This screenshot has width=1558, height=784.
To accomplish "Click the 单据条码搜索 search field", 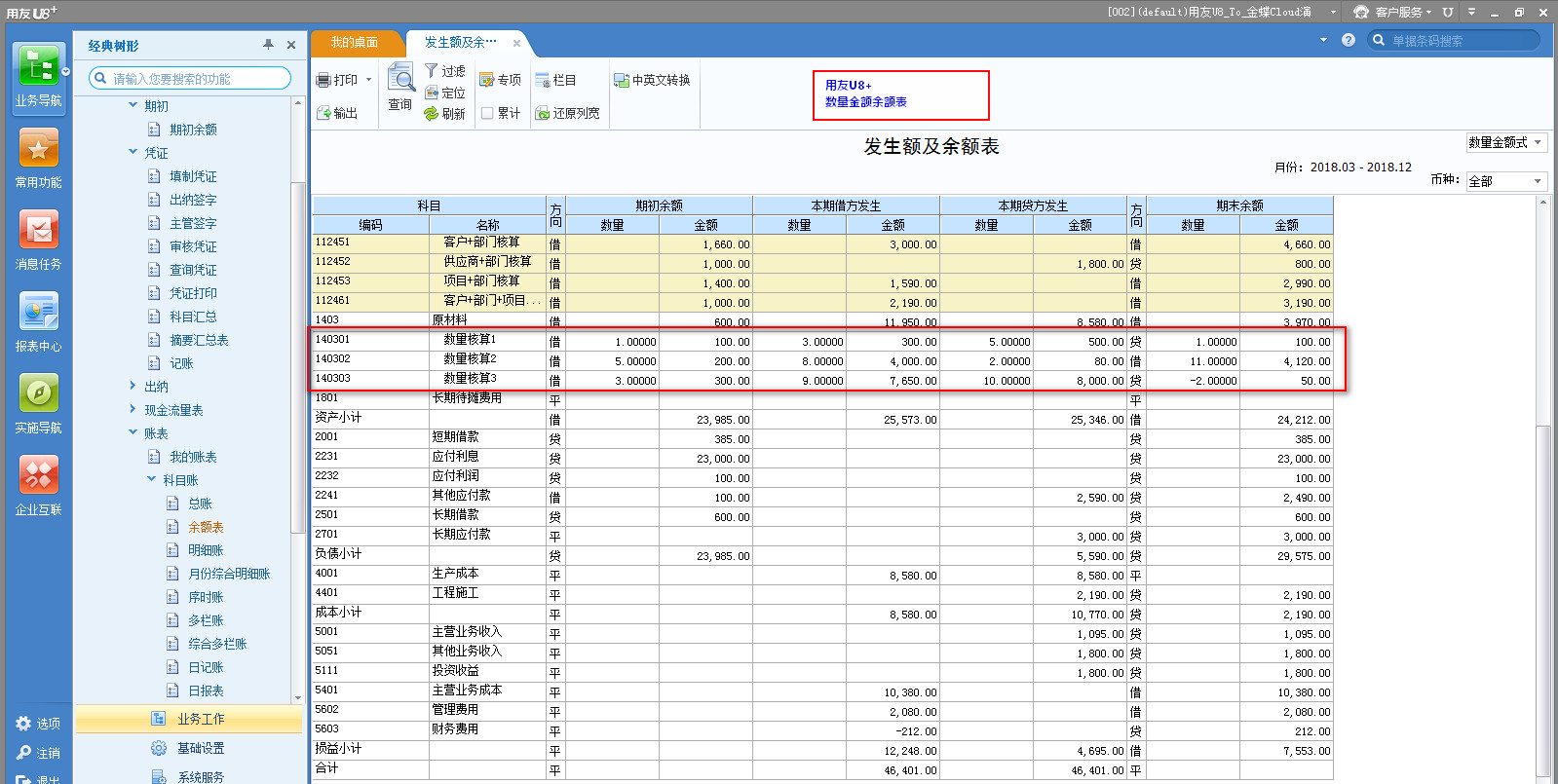I will (1456, 41).
